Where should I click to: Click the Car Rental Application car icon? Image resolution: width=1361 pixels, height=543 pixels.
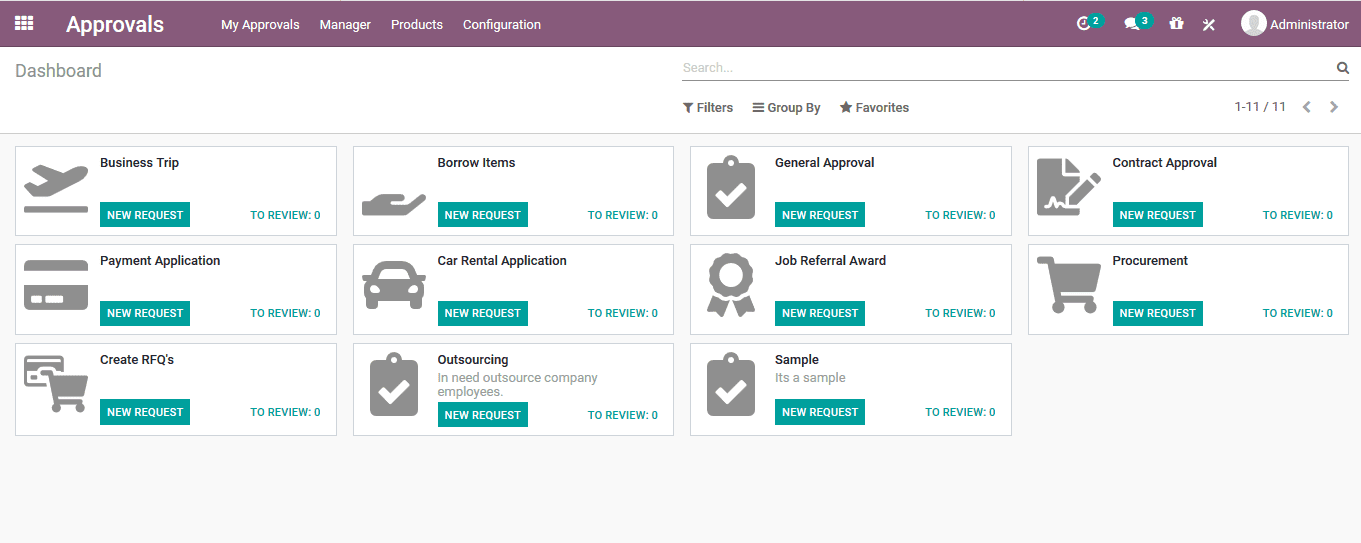394,285
